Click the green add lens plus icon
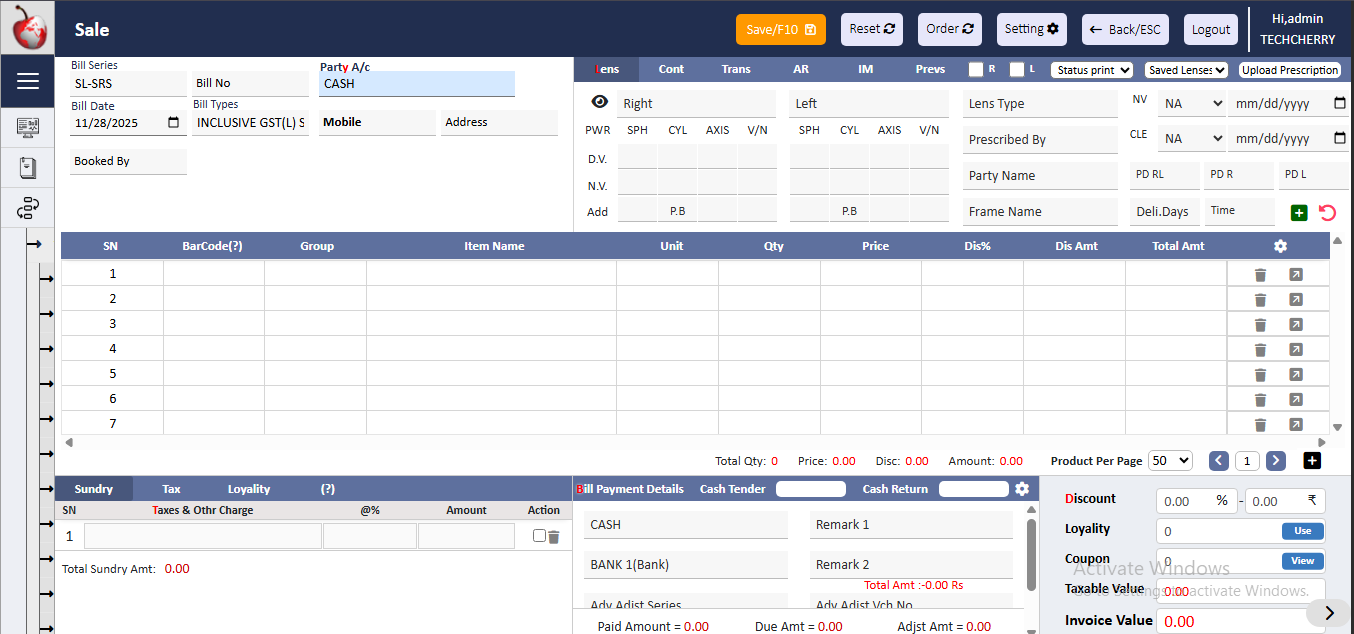 [1299, 212]
